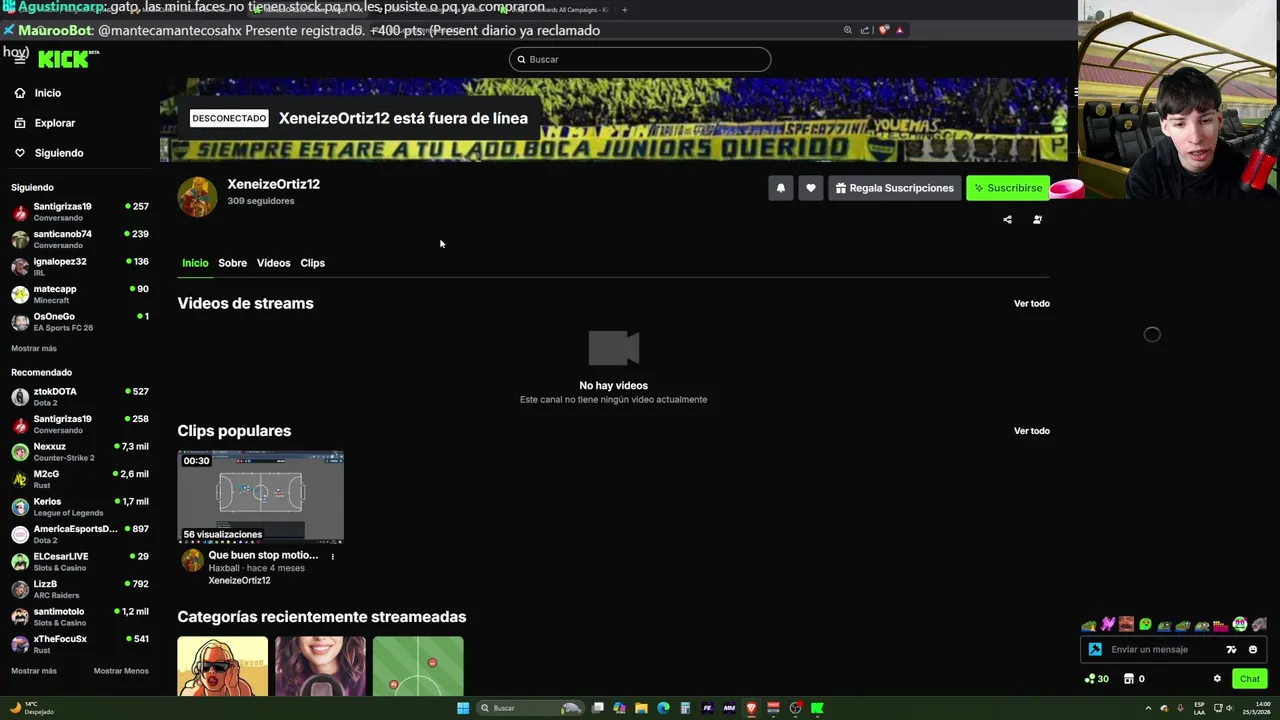Click the taskbar clock showing 14:00
Viewport: 1280px width, 720px height.
[x=1258, y=708]
